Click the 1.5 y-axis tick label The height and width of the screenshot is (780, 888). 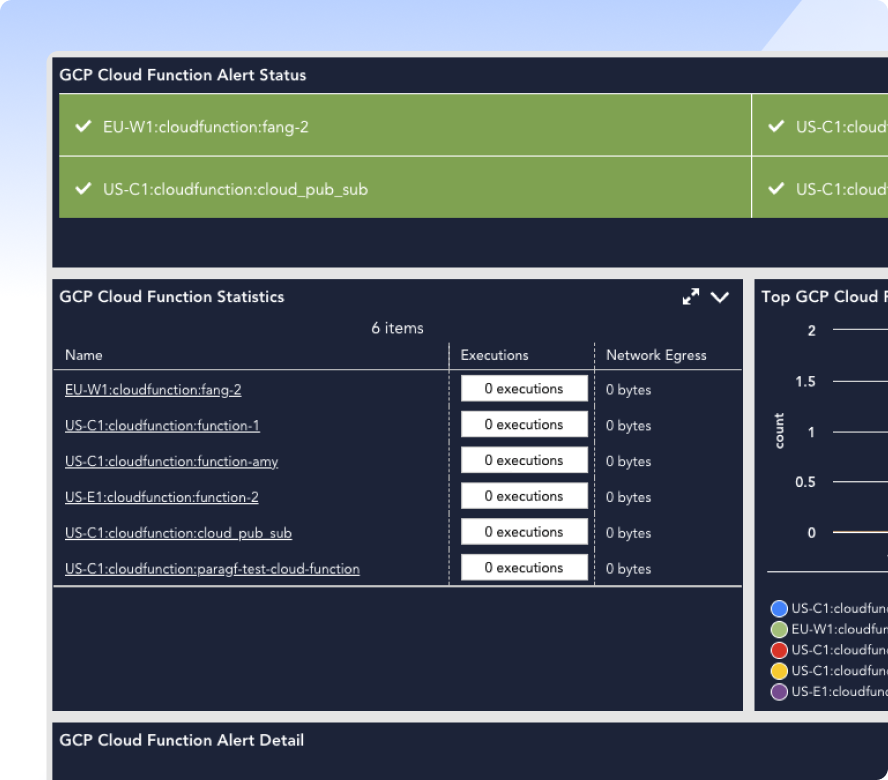pyautogui.click(x=805, y=382)
